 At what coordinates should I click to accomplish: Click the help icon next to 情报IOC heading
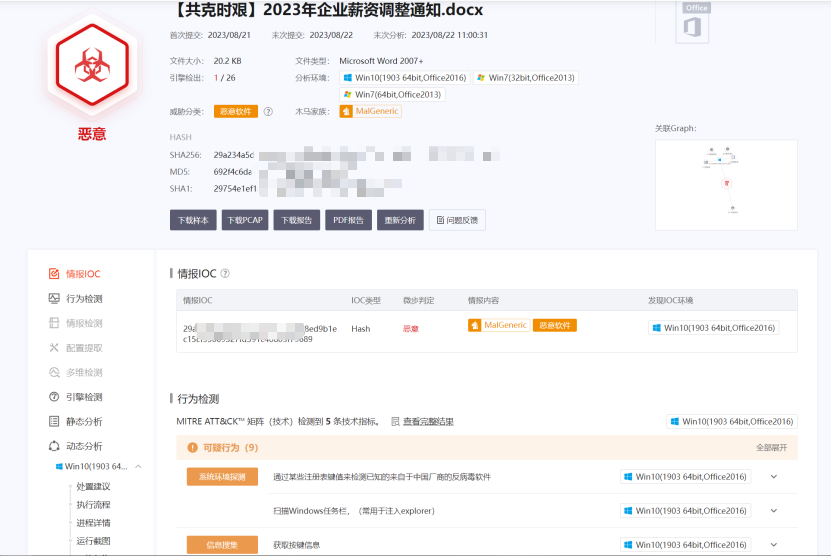225,274
